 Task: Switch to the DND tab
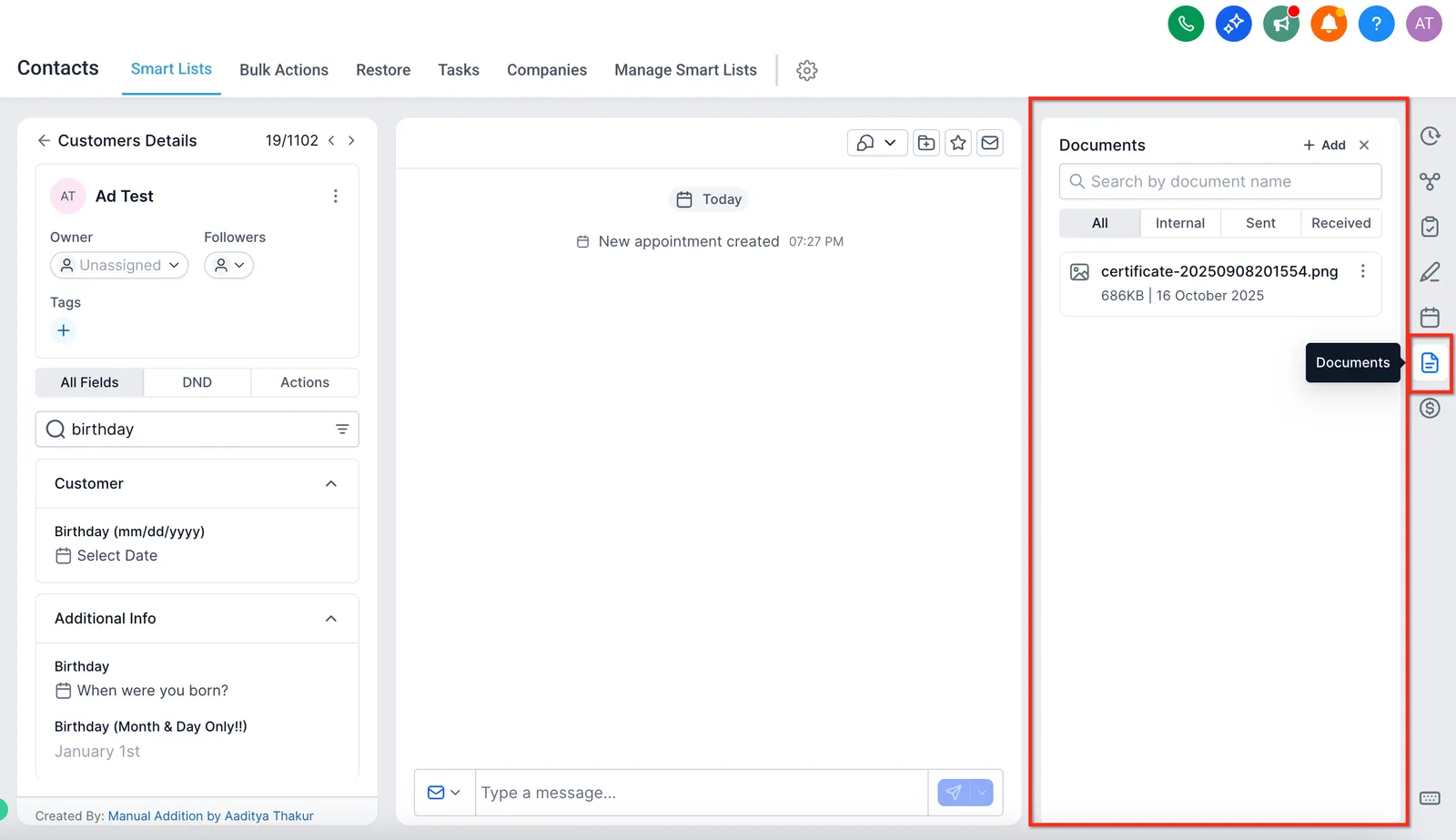197,382
